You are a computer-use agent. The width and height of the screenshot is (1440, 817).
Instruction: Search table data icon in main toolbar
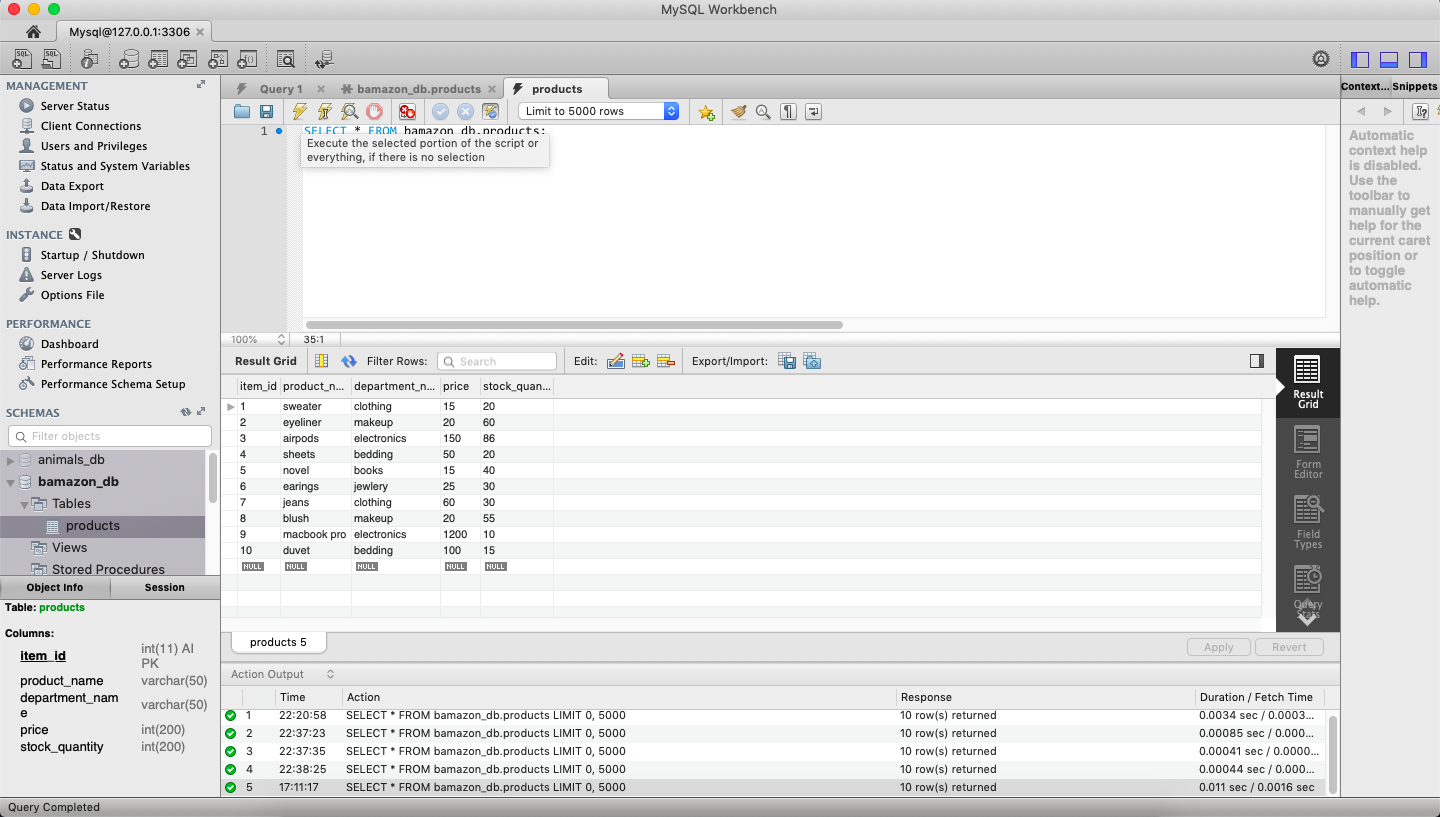[286, 59]
